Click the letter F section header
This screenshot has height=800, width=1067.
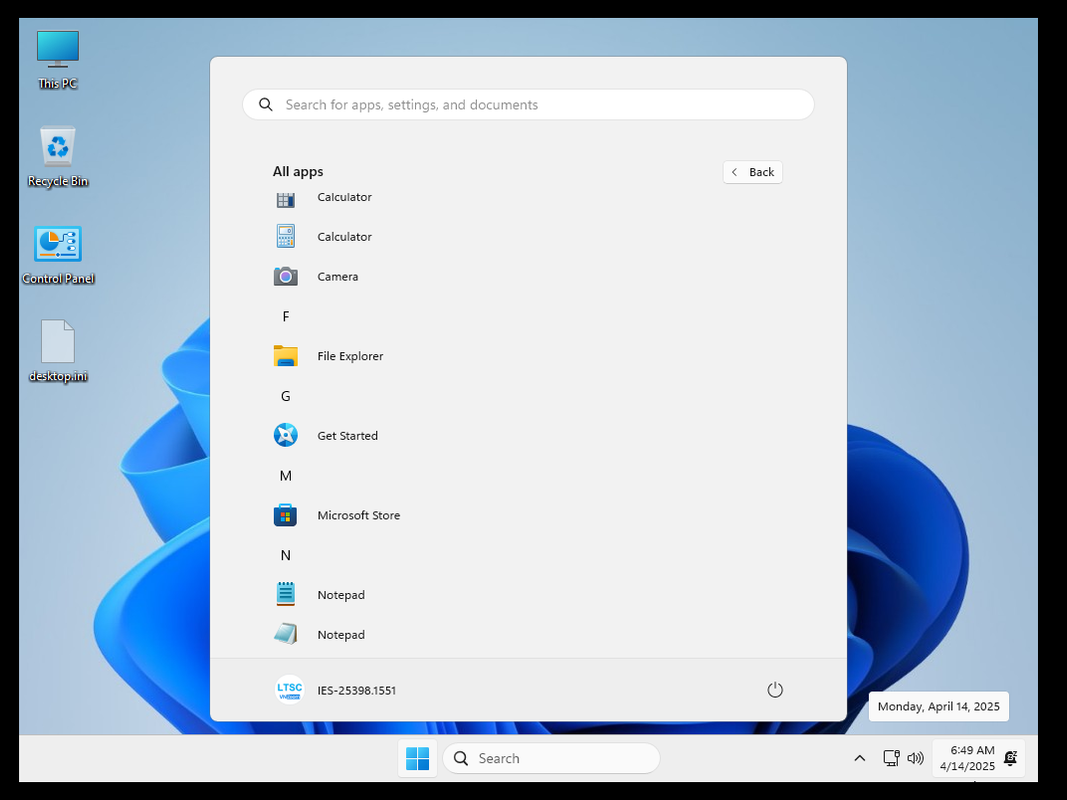click(x=286, y=316)
